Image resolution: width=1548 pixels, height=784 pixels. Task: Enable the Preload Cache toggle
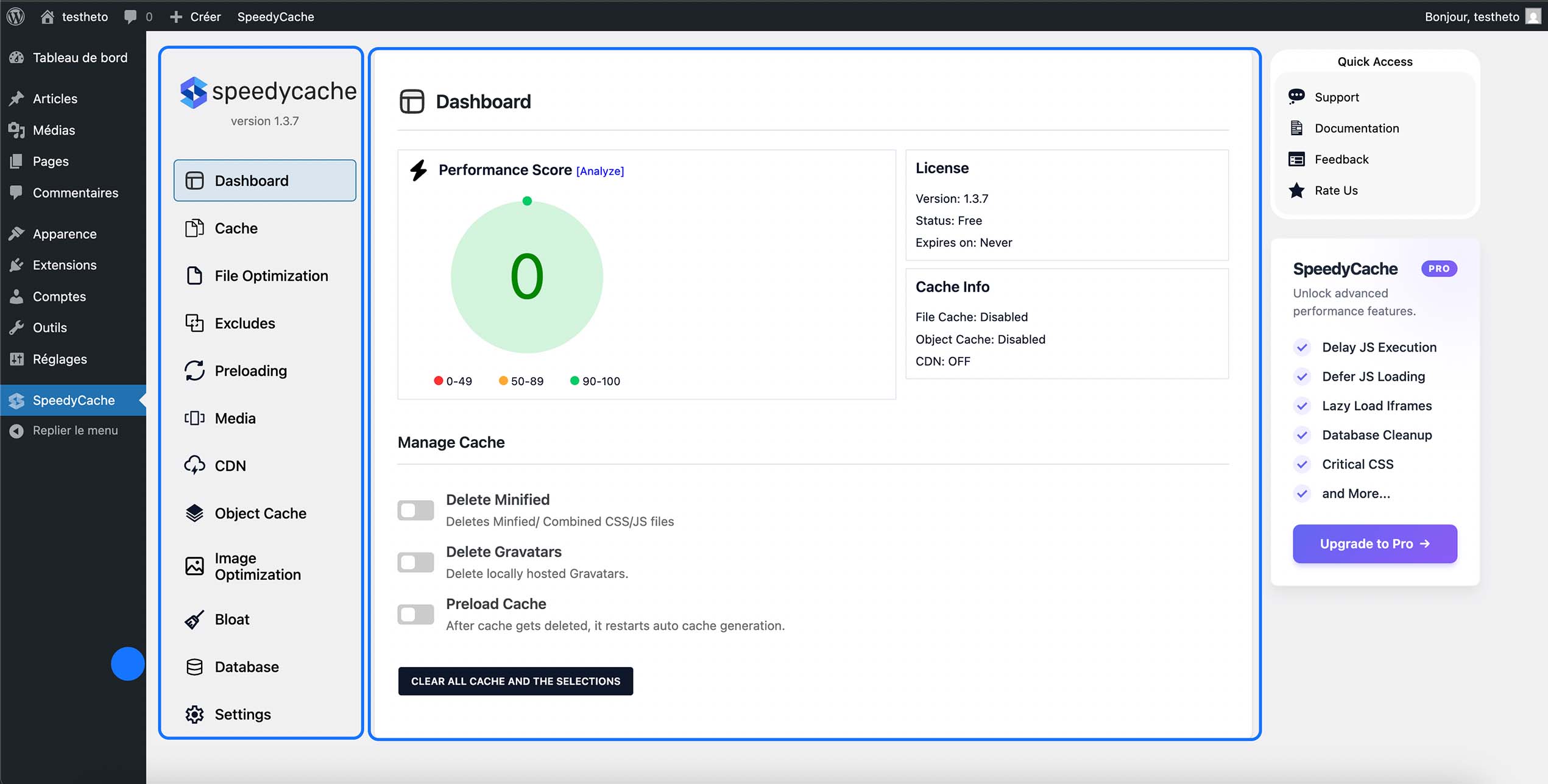pos(415,615)
